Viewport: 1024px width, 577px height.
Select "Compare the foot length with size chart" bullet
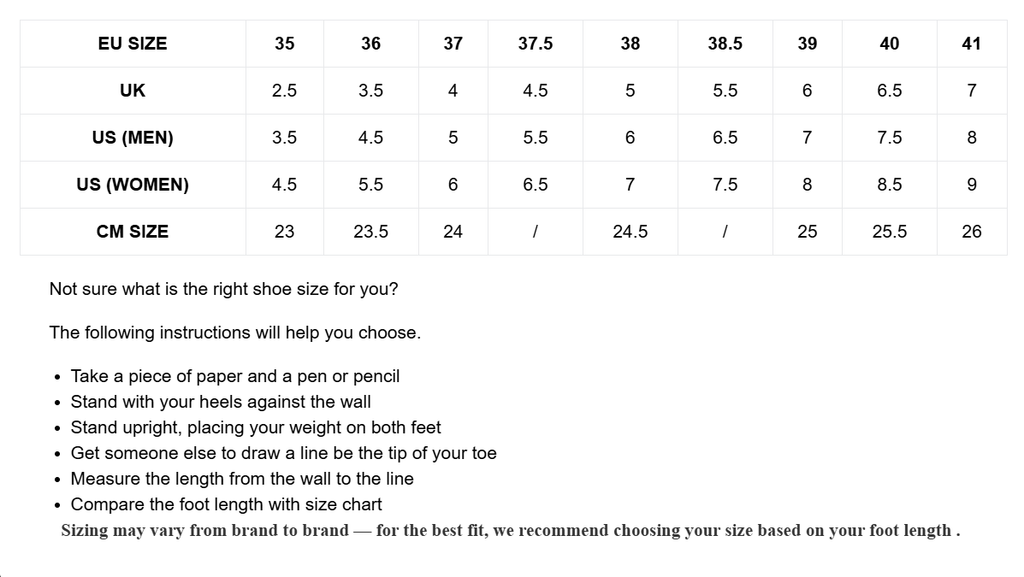click(226, 504)
